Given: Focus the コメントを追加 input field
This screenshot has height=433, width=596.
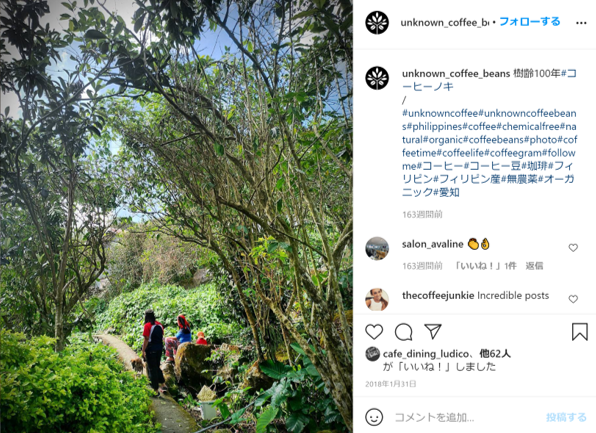Looking at the screenshot, I should [x=466, y=417].
